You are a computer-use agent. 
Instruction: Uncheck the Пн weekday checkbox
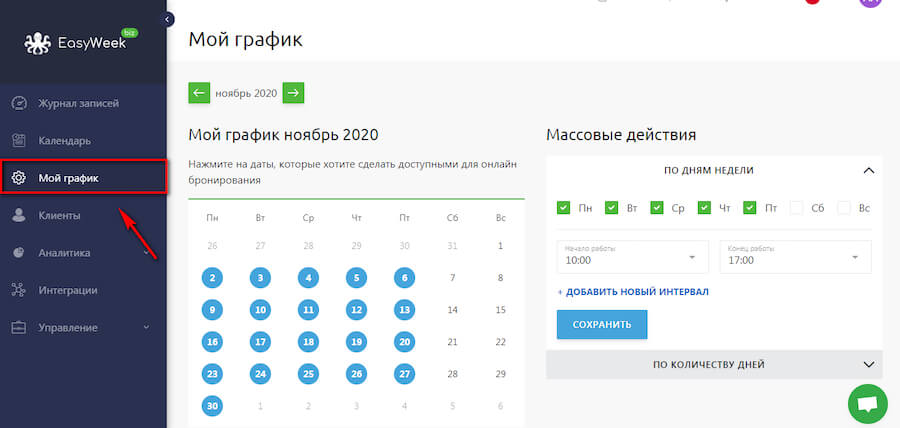pos(563,208)
